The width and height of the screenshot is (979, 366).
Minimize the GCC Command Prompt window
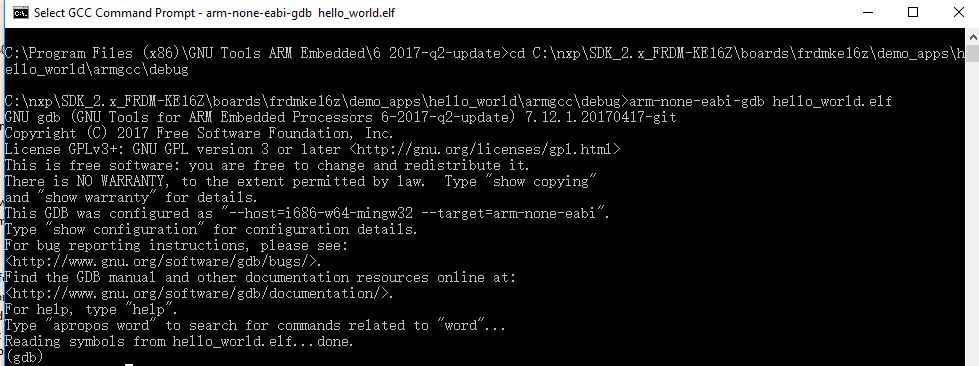tap(868, 12)
